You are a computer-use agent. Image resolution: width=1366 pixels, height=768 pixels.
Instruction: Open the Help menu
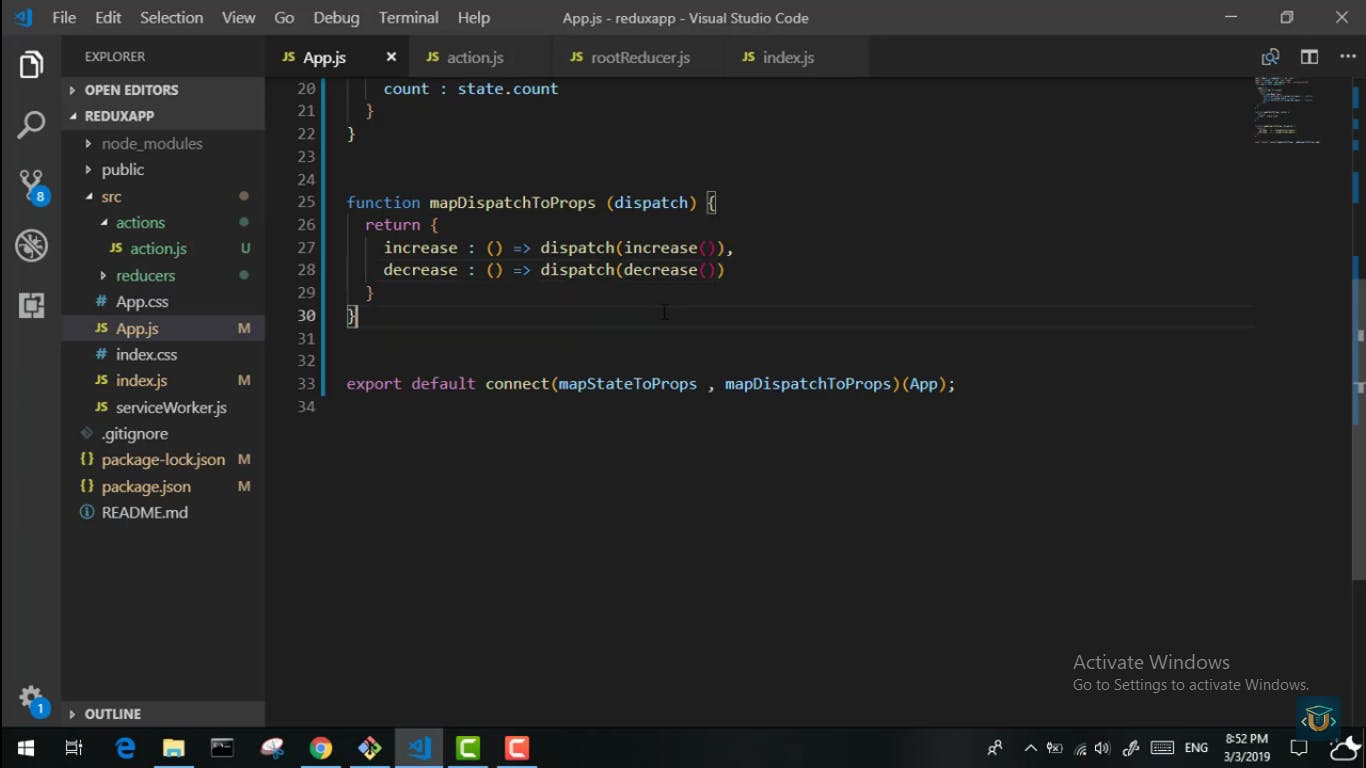click(473, 18)
